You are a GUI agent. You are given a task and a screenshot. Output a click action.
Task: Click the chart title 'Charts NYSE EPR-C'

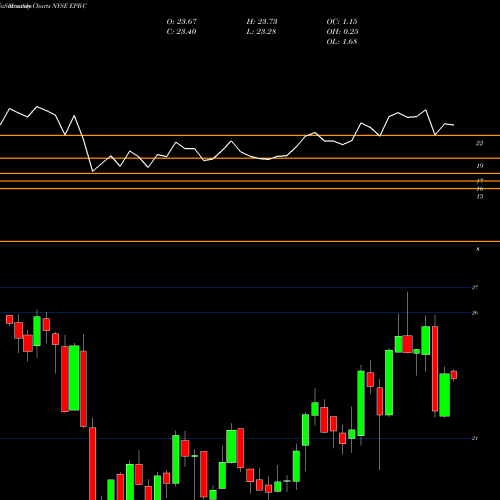pyautogui.click(x=60, y=6)
